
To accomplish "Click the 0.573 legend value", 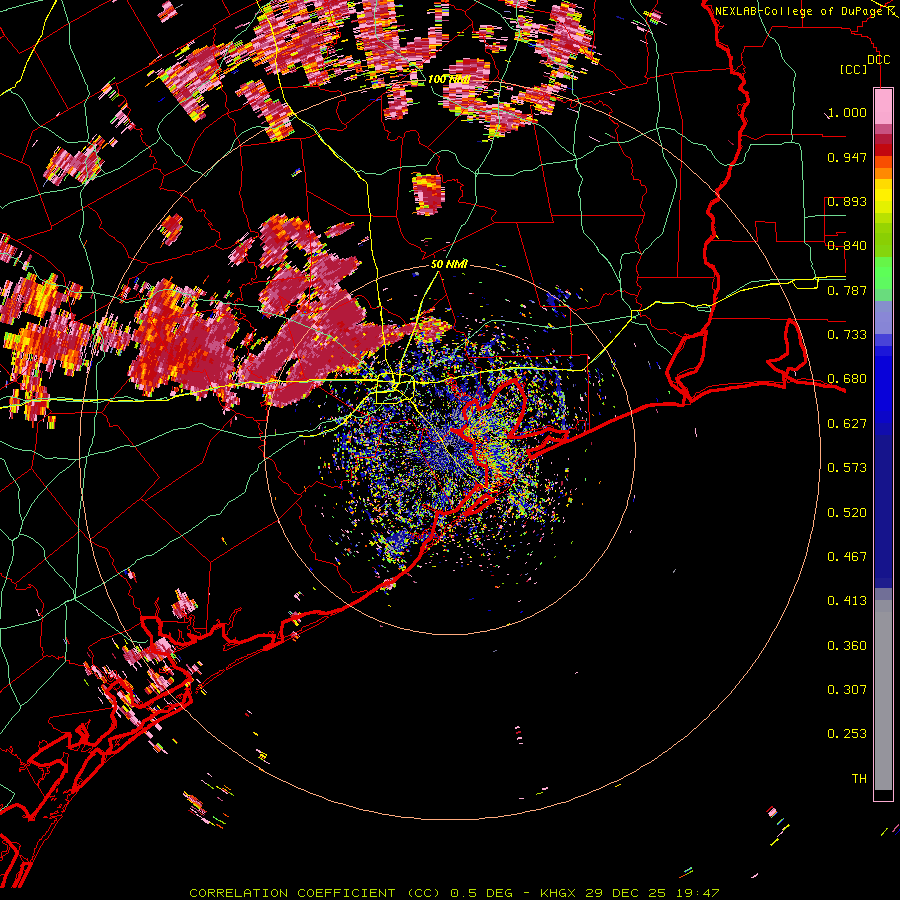I will click(x=847, y=468).
